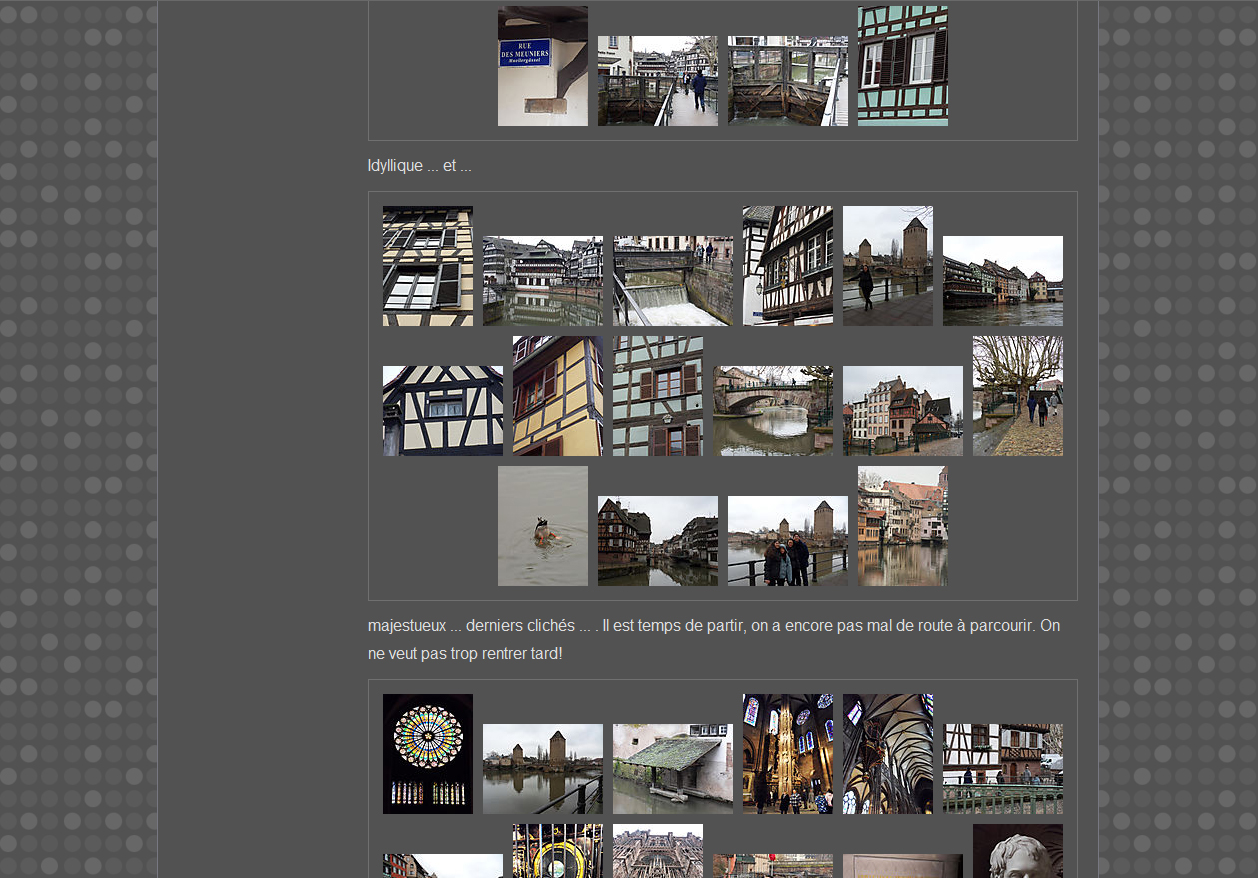Select the astronomical clock thumbnail

tap(557, 851)
